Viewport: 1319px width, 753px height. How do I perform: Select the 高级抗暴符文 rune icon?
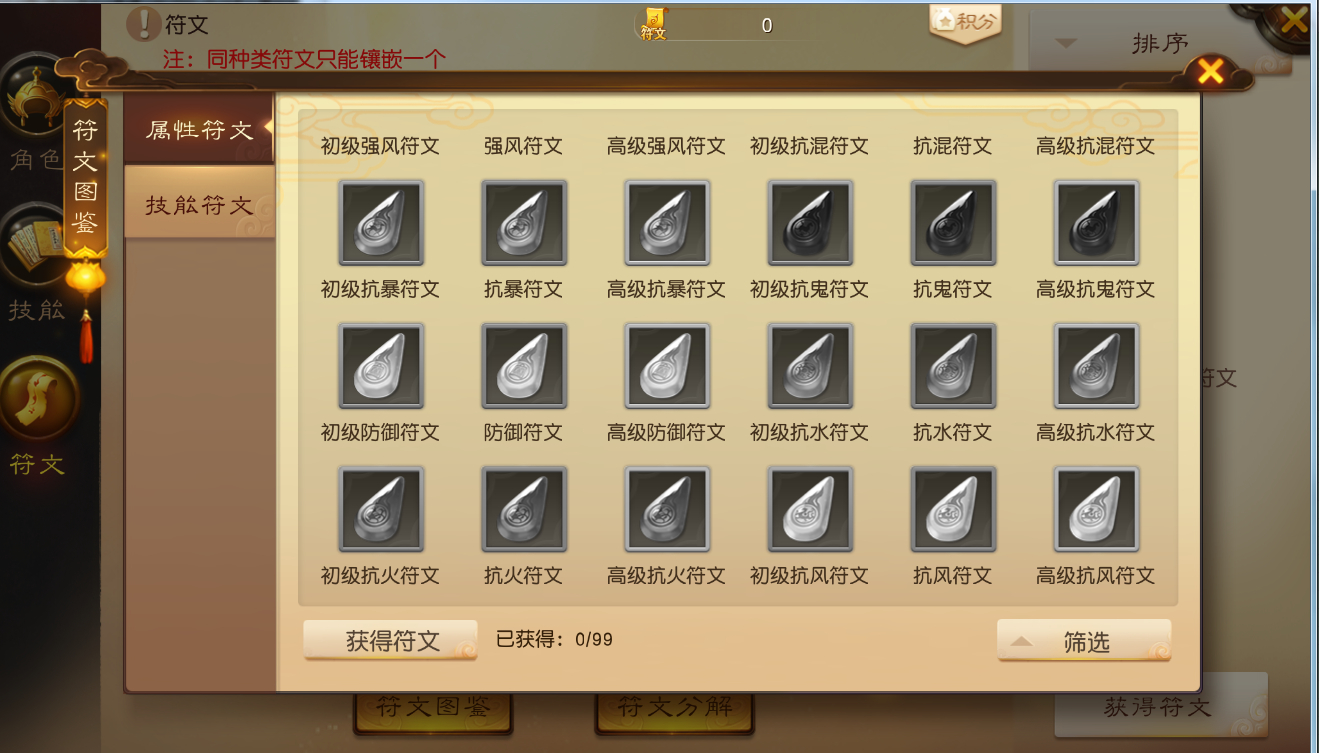coord(667,223)
